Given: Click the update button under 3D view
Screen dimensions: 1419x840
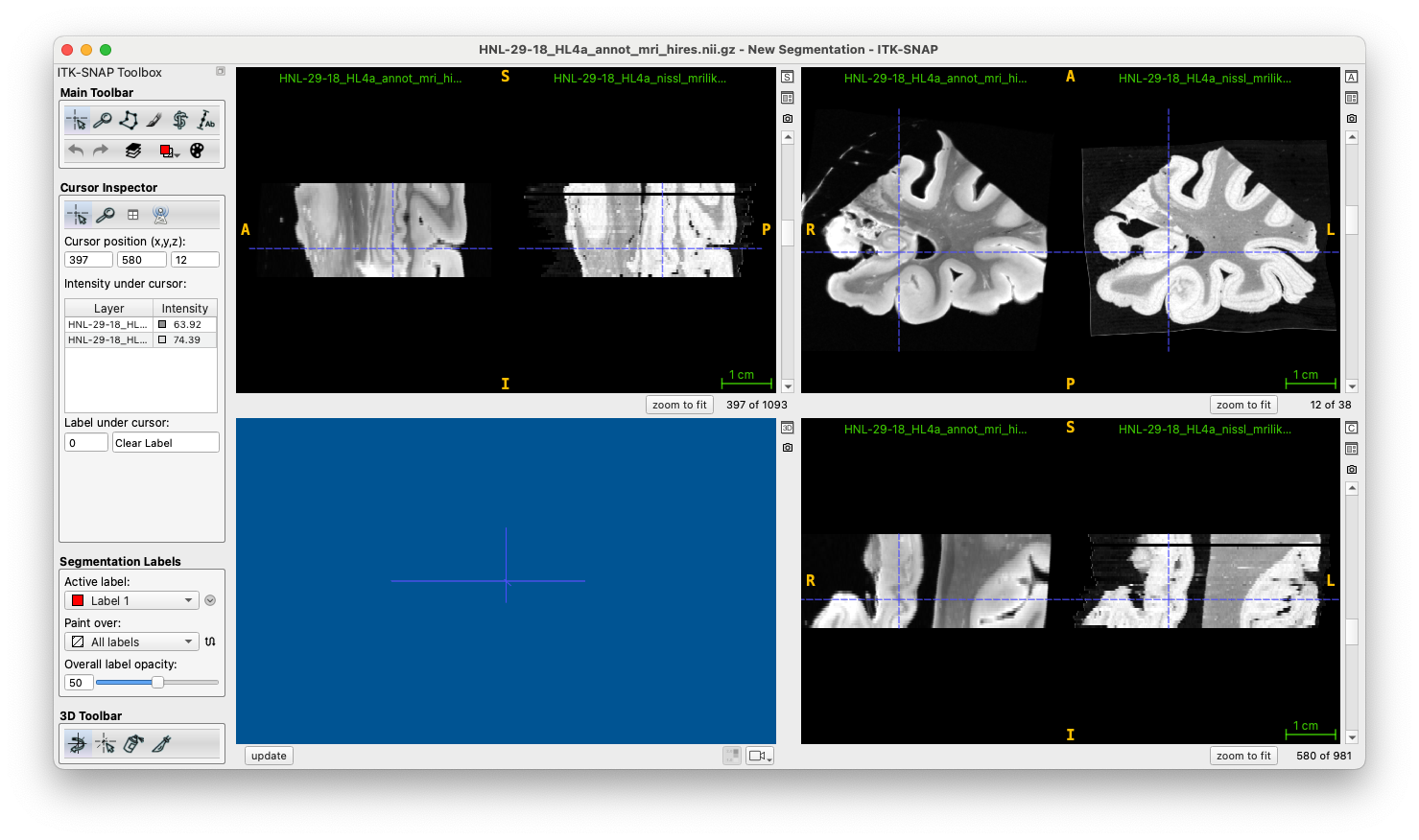Looking at the screenshot, I should (x=269, y=756).
